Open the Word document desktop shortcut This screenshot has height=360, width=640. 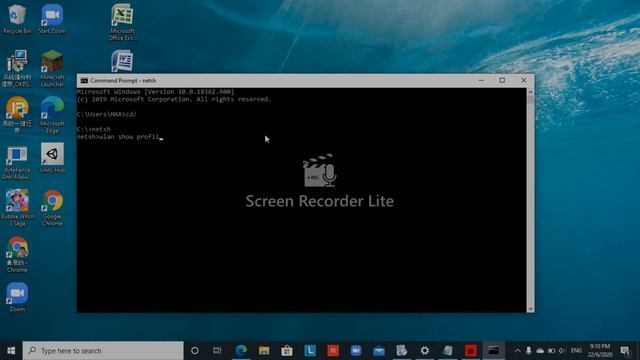coord(122,61)
